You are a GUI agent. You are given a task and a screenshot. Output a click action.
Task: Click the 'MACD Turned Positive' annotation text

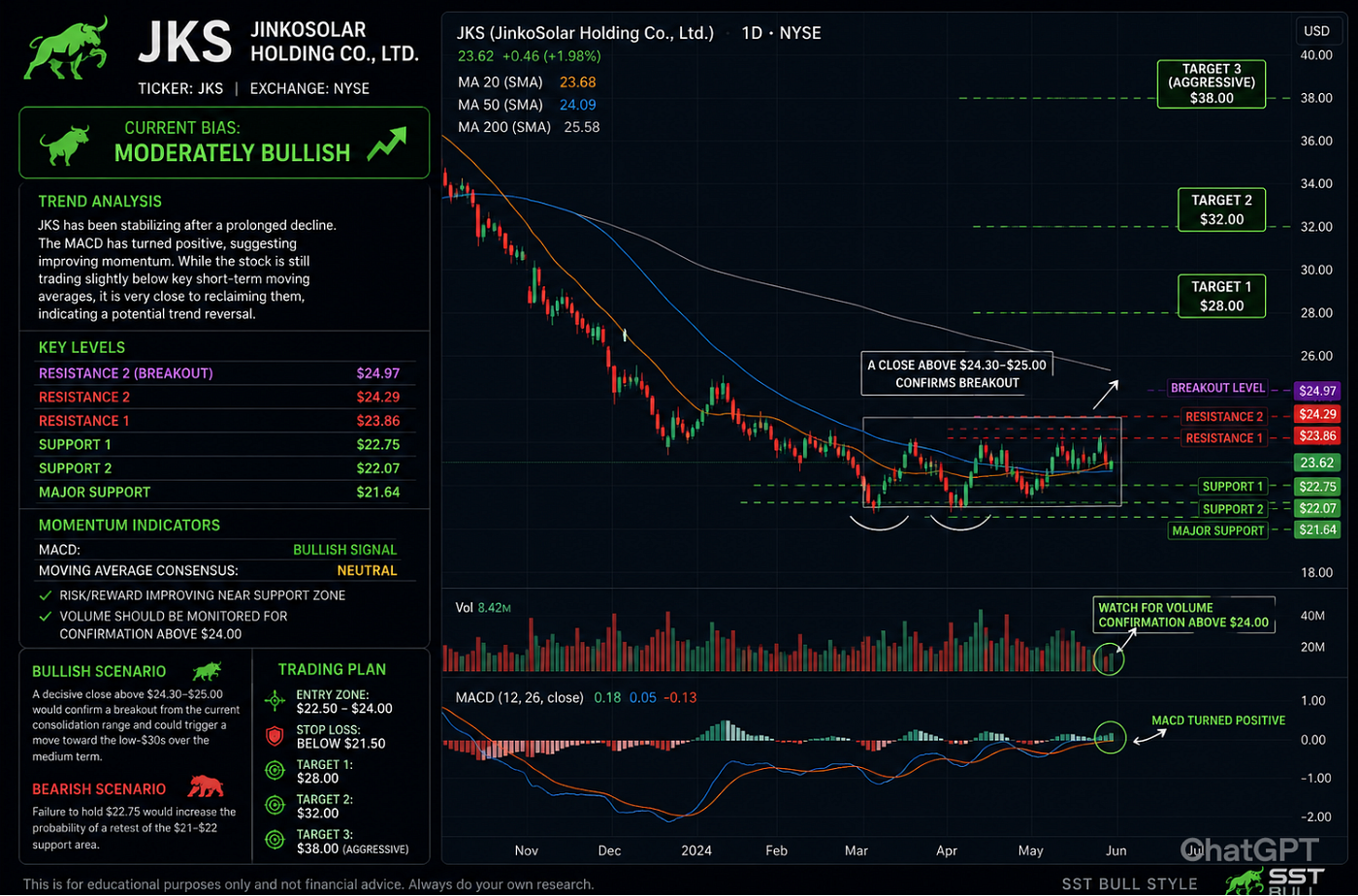[1218, 720]
